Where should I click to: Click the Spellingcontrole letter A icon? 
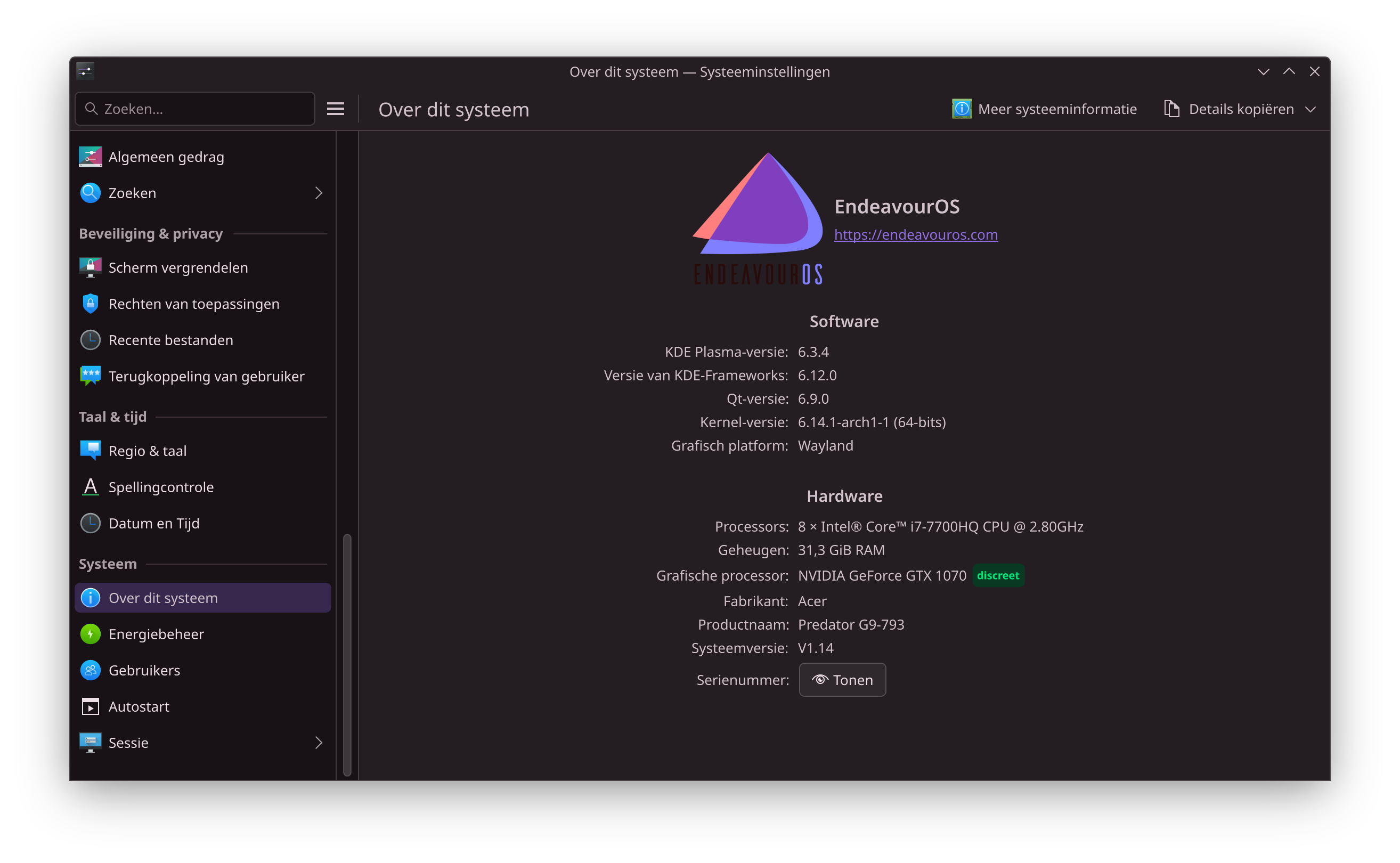90,487
